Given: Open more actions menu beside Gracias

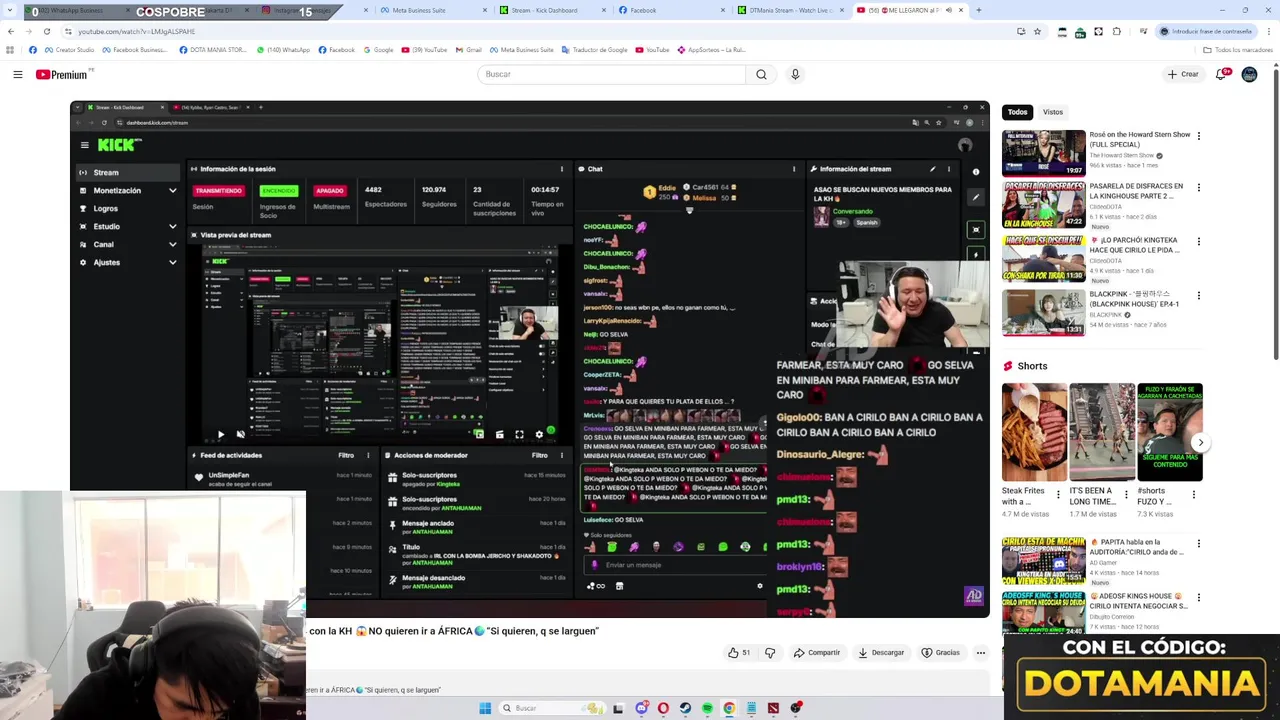Looking at the screenshot, I should tap(980, 653).
